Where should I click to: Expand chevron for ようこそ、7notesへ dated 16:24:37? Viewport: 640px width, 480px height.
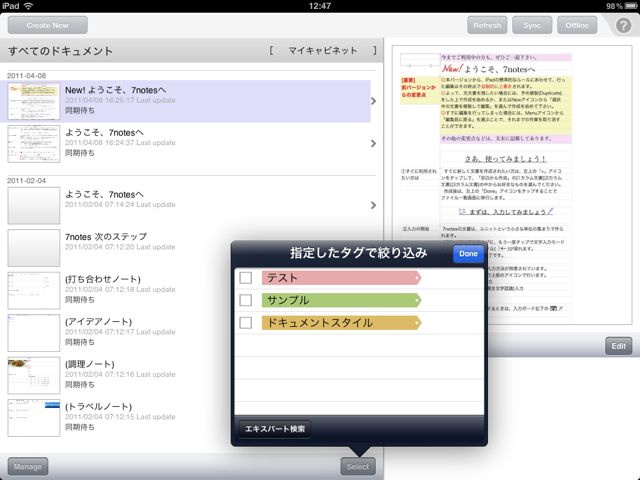coord(373,143)
